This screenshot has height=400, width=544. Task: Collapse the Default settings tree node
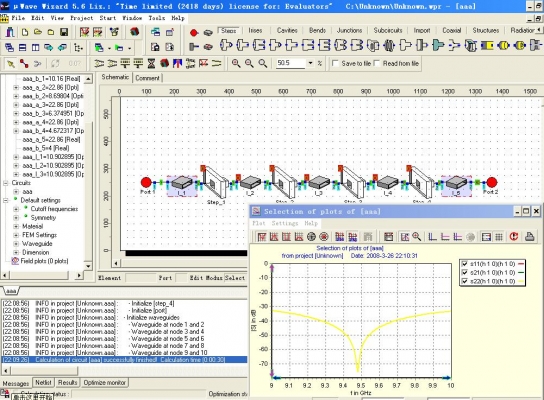pyautogui.click(x=6, y=200)
